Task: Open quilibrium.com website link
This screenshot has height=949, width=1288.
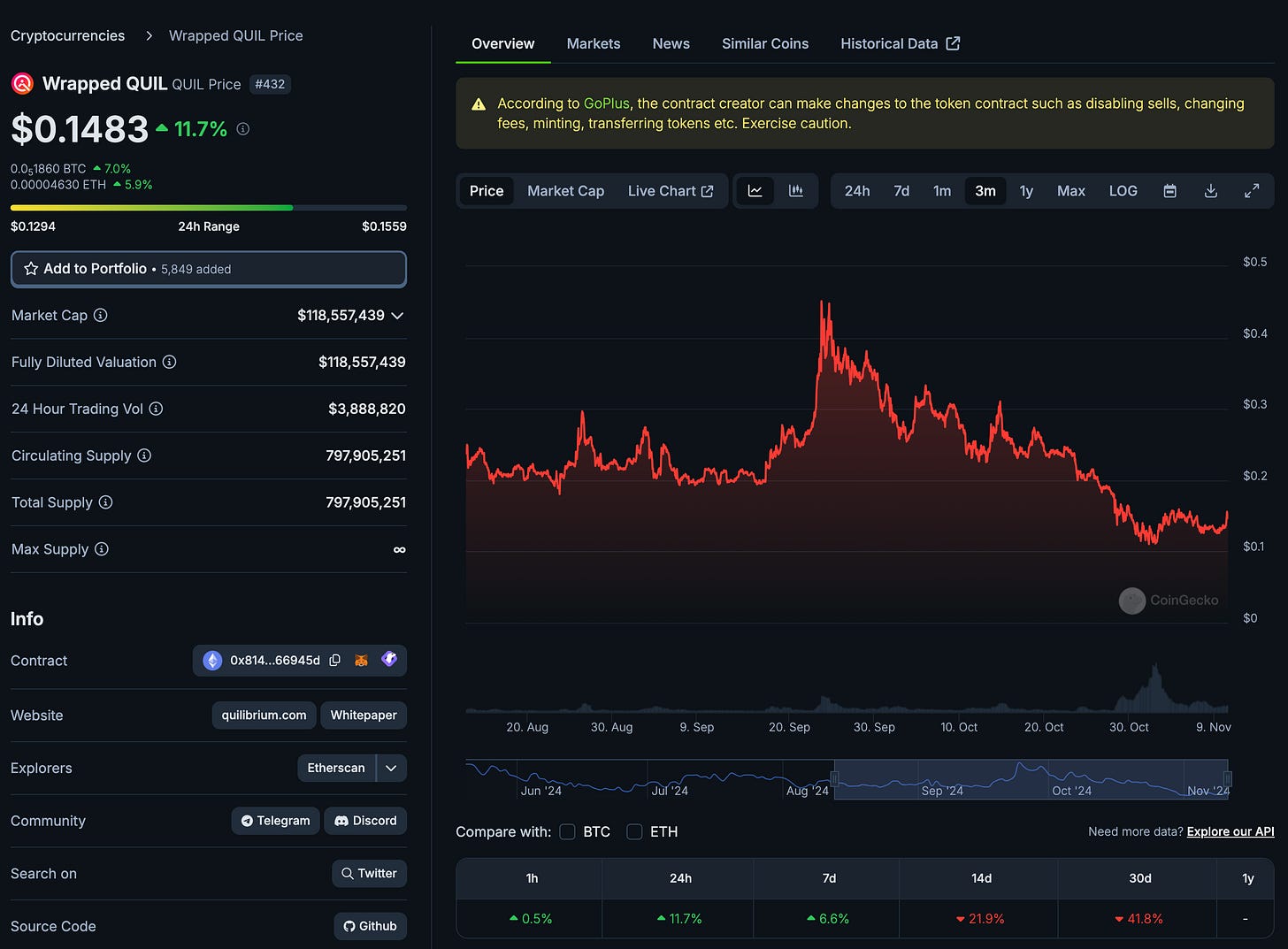Action: click(x=264, y=715)
